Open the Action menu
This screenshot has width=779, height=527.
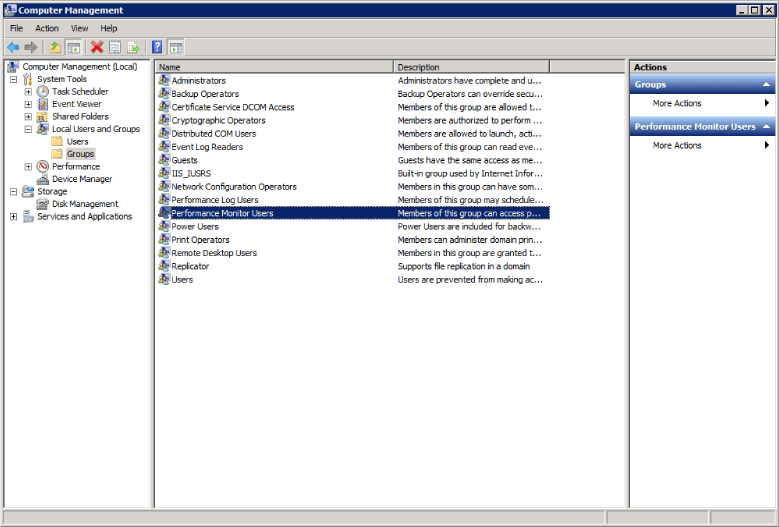coord(47,28)
